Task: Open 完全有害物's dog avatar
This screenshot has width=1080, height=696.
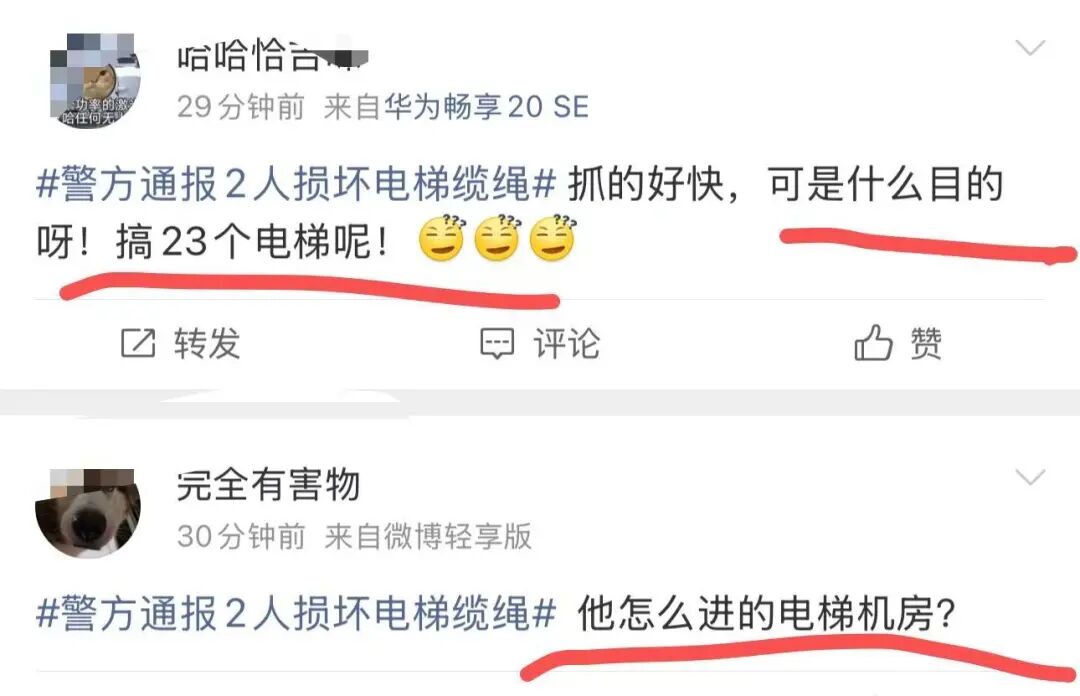Action: point(88,513)
